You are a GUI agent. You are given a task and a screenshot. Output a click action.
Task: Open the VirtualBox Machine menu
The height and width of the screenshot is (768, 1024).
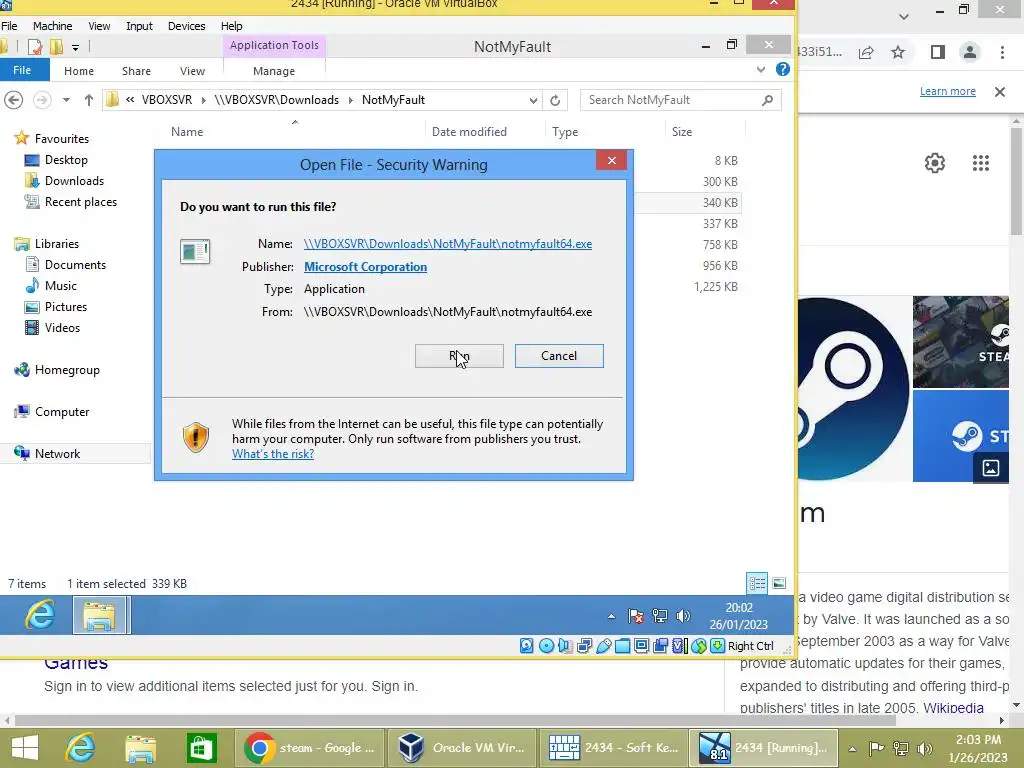52,26
